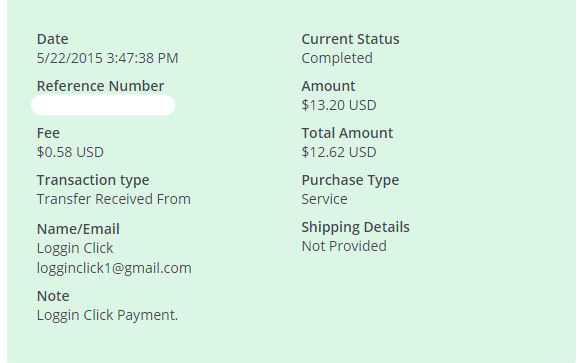Select the 5/22/2015 3:47:38 PM timestamp
583x363 pixels.
pyautogui.click(x=107, y=58)
